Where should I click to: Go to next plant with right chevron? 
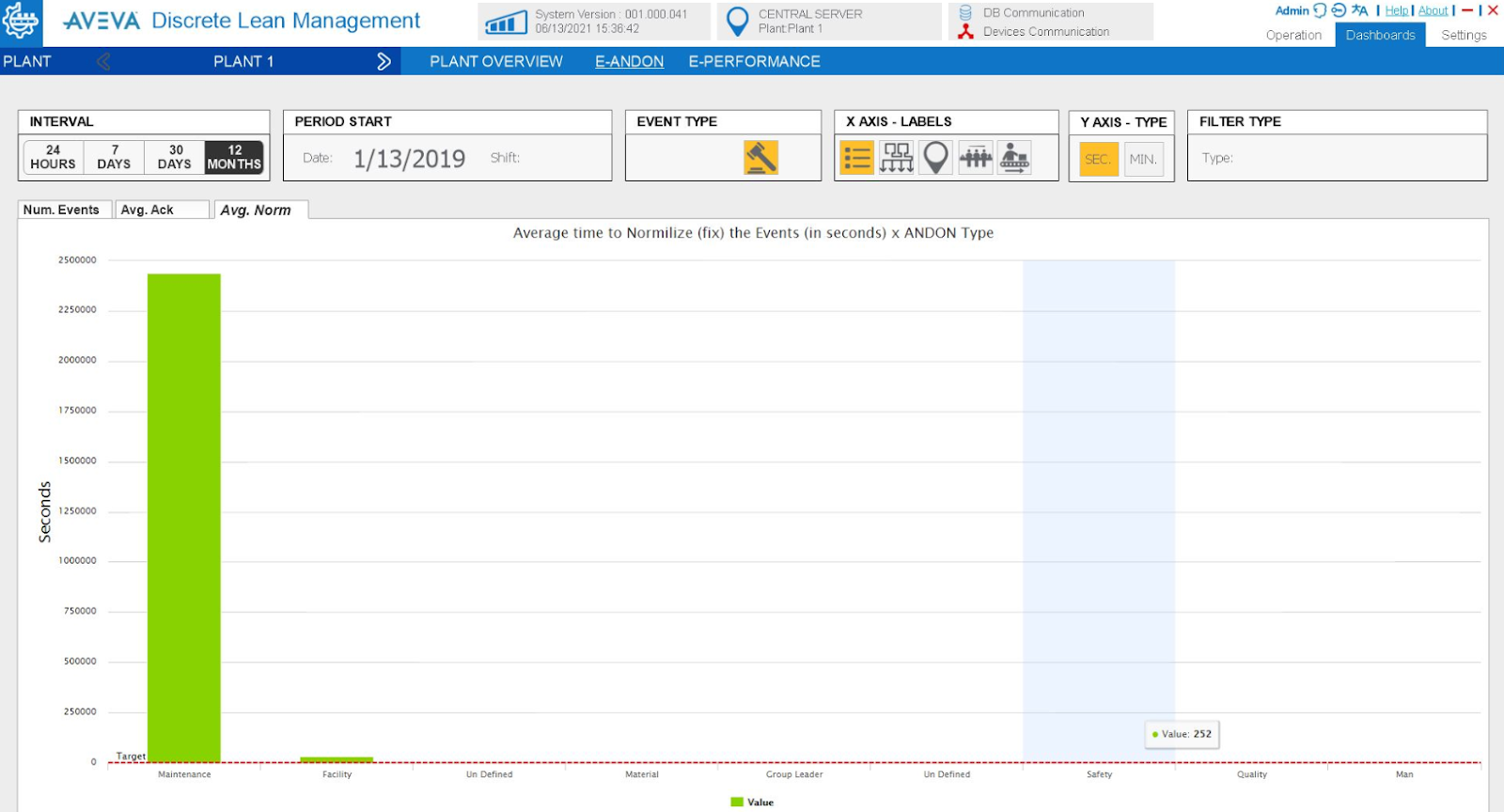(x=384, y=61)
